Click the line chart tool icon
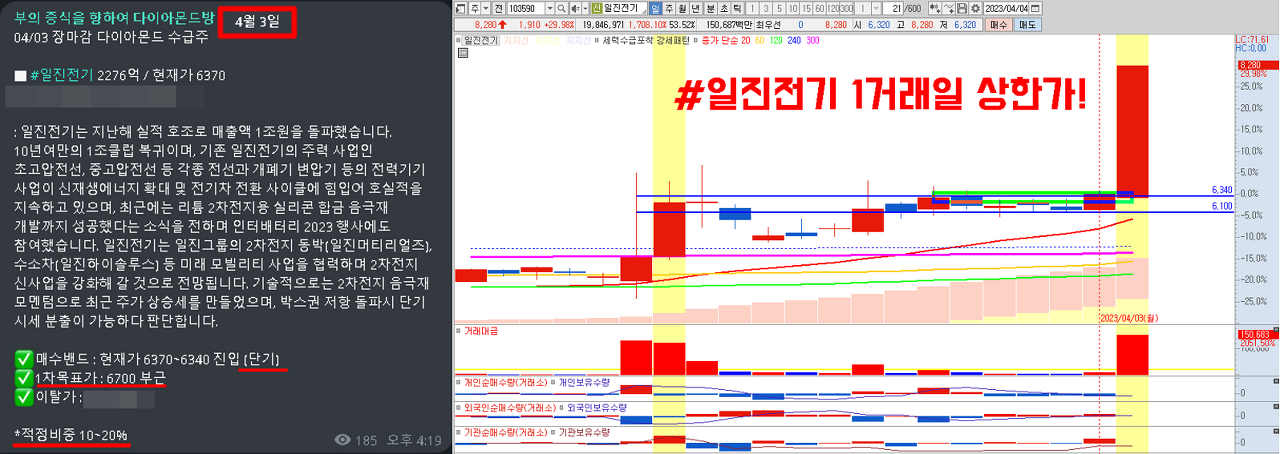 pos(949,8)
